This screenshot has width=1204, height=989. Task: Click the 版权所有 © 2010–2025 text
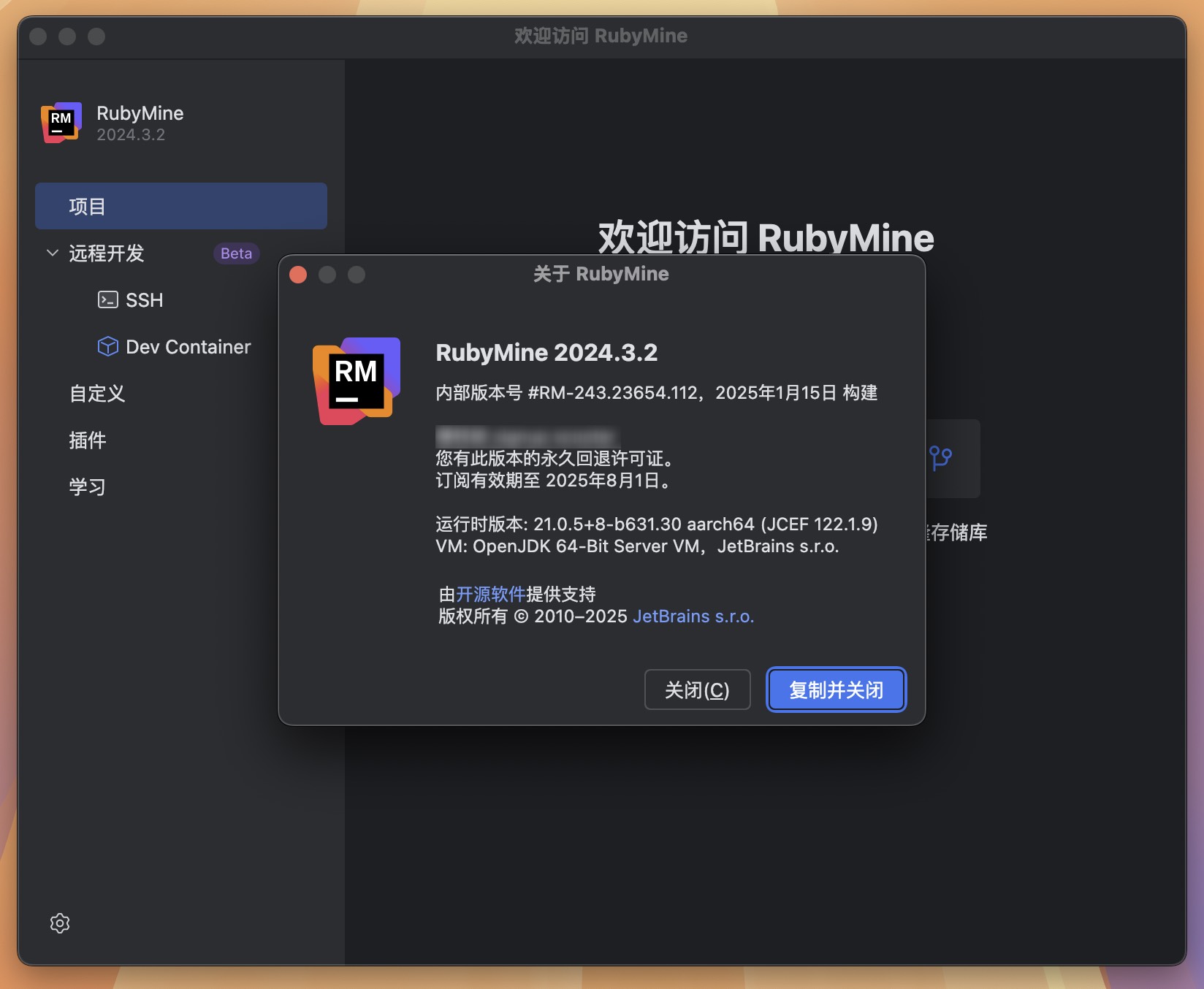click(x=533, y=616)
